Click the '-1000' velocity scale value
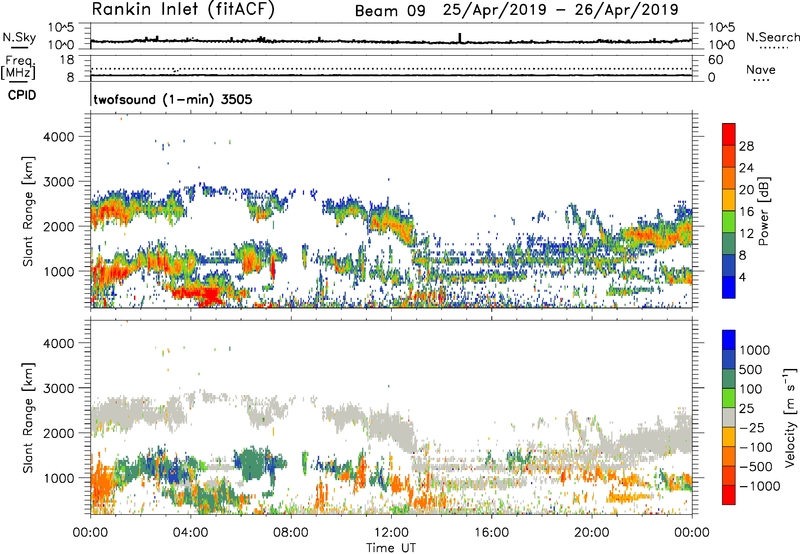This screenshot has width=800, height=554. pyautogui.click(x=760, y=486)
